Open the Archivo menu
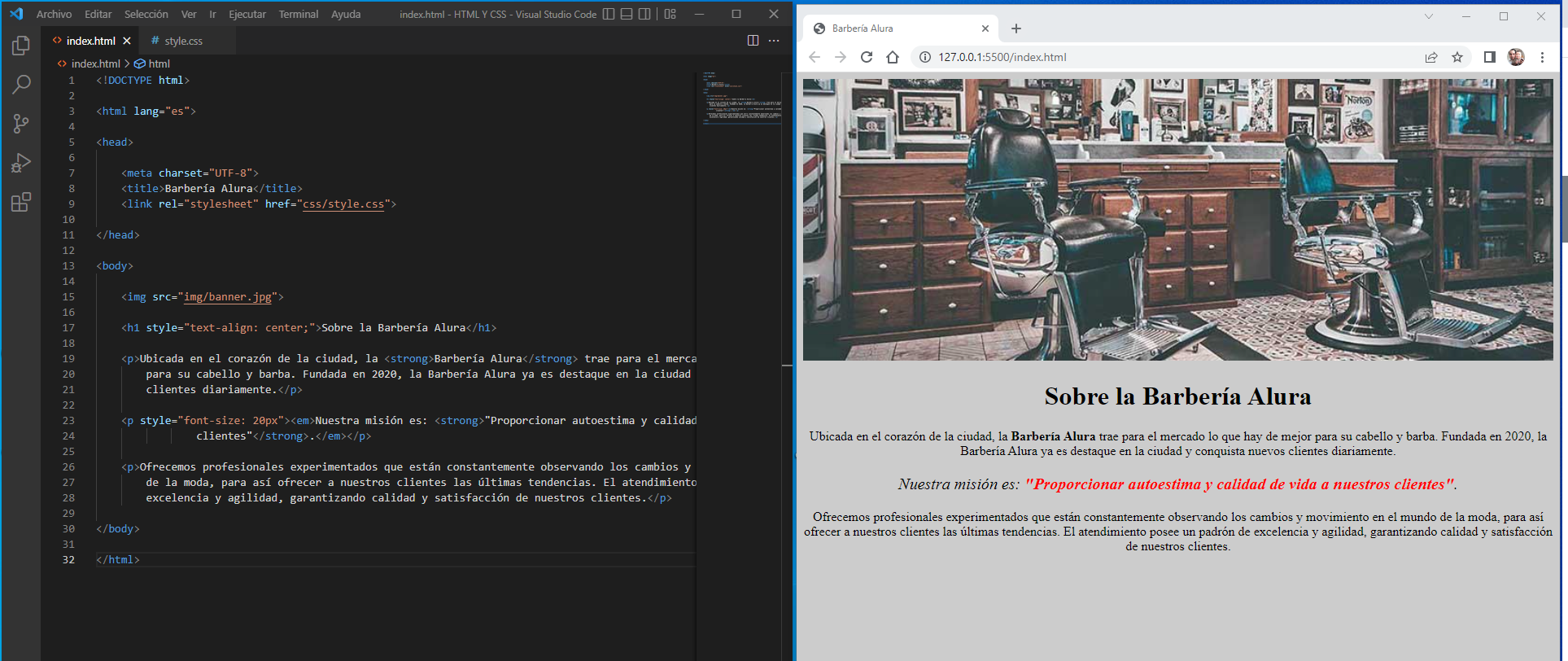Image resolution: width=1568 pixels, height=661 pixels. (54, 14)
